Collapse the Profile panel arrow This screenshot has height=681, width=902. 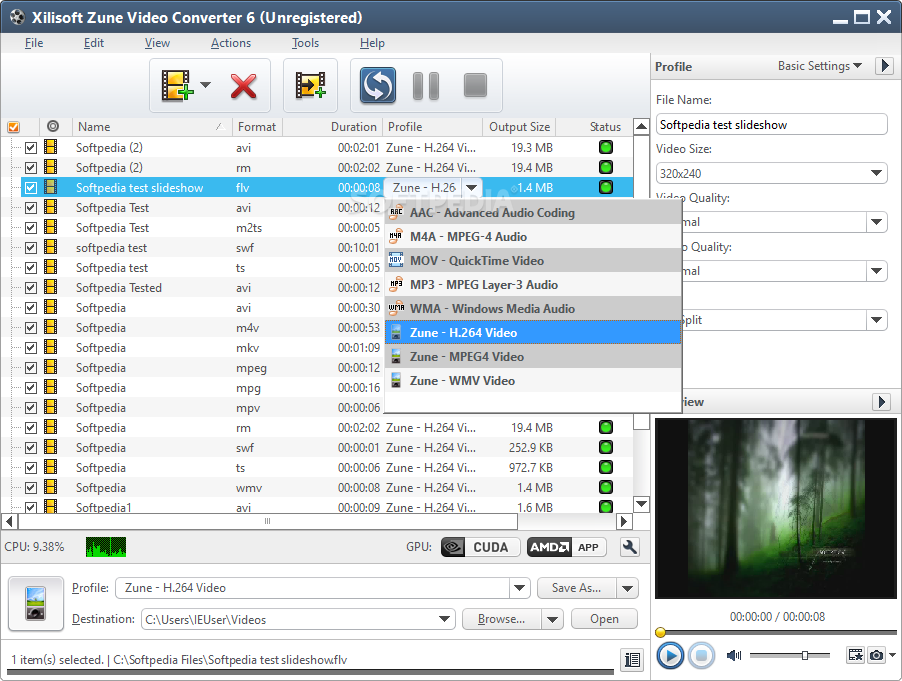[885, 66]
